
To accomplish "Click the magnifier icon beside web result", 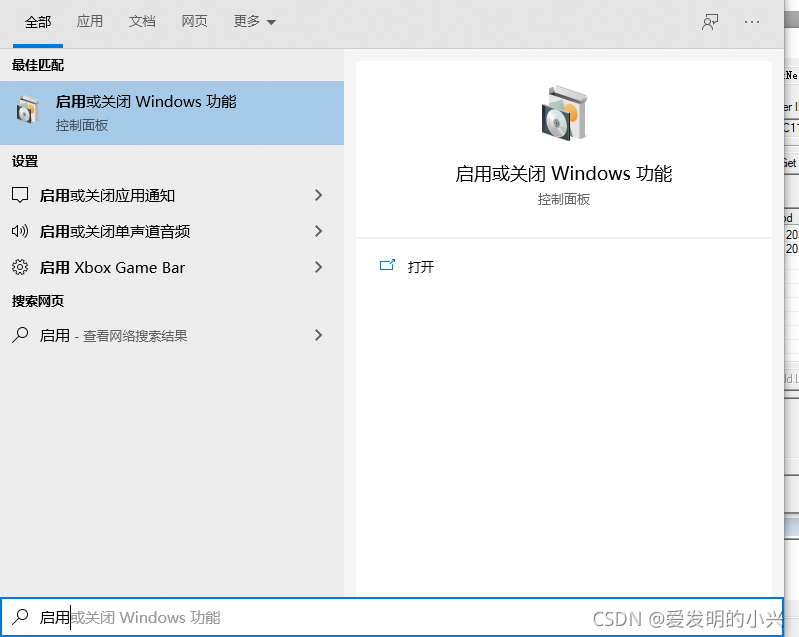I will point(20,335).
